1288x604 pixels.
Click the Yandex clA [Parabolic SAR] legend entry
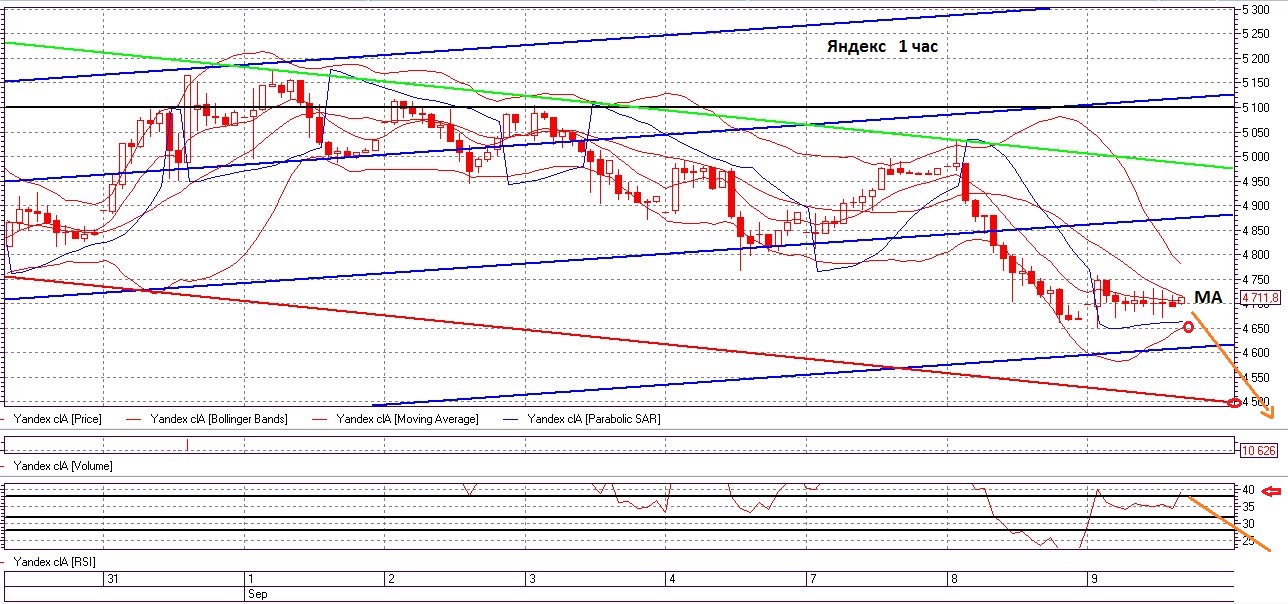point(594,419)
